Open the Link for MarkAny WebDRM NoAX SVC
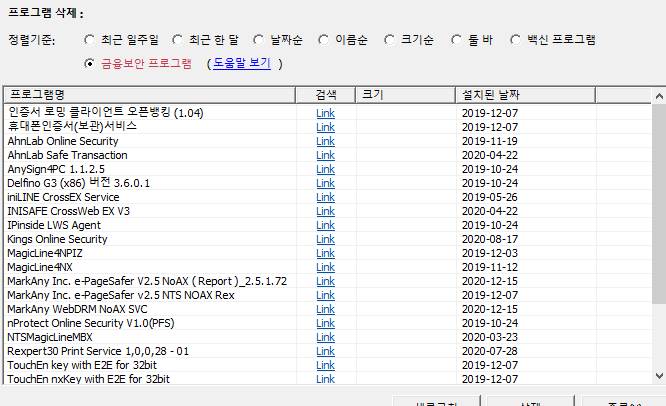 pos(325,309)
